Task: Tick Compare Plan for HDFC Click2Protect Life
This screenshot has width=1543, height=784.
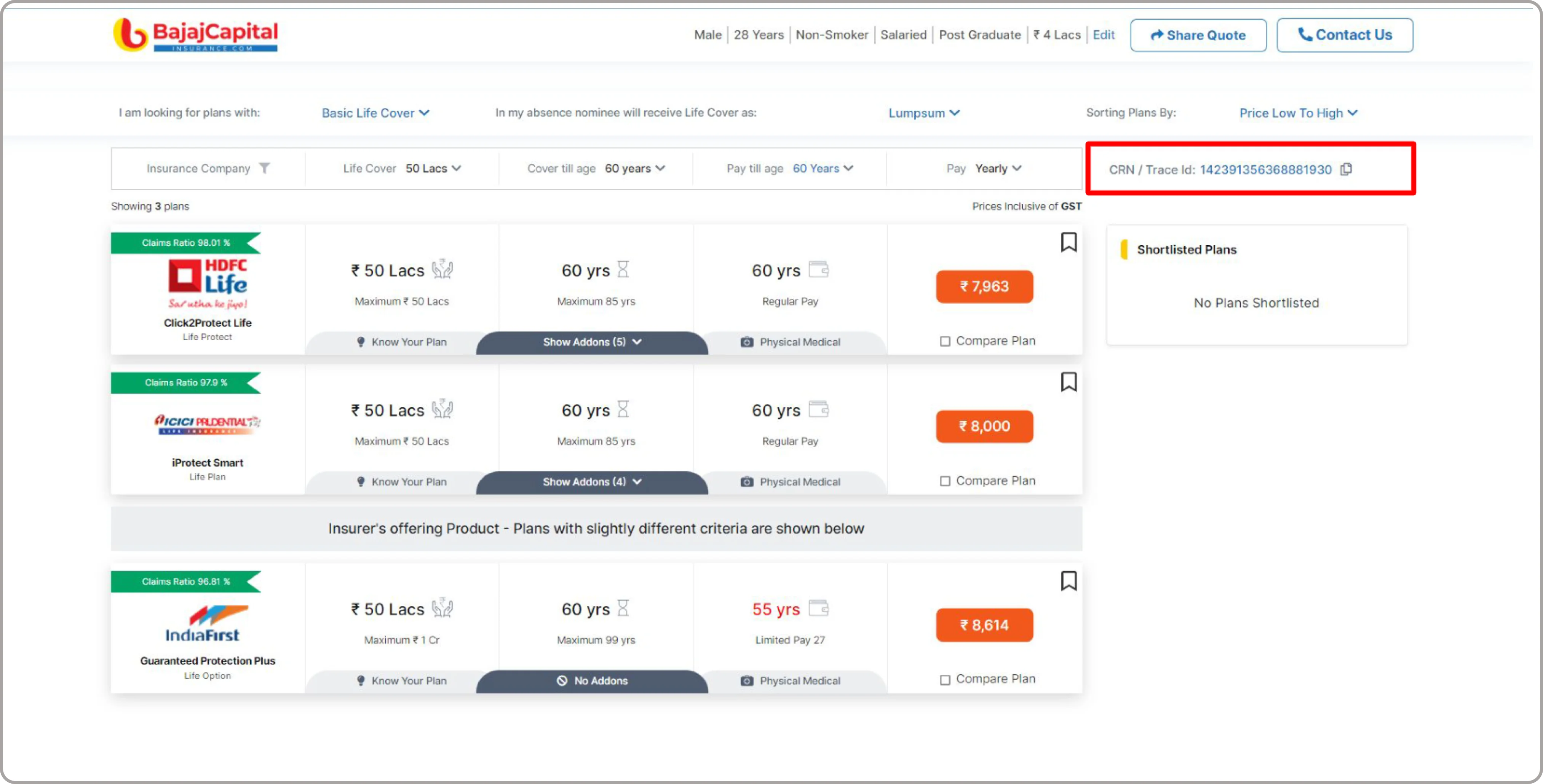Action: pos(945,342)
